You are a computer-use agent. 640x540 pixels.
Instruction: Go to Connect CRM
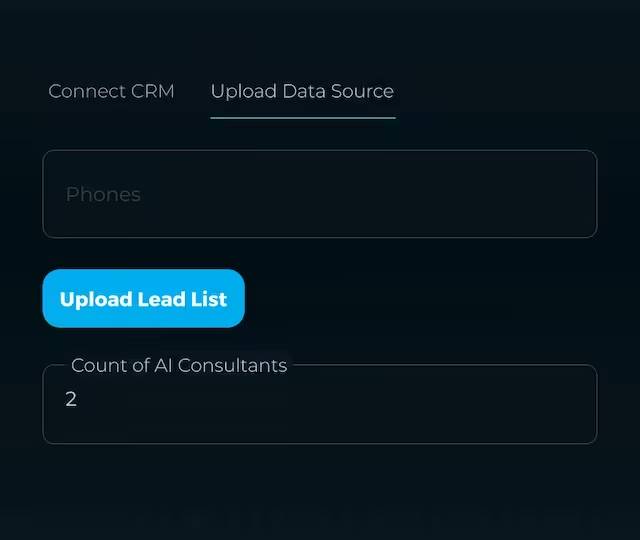[x=111, y=91]
